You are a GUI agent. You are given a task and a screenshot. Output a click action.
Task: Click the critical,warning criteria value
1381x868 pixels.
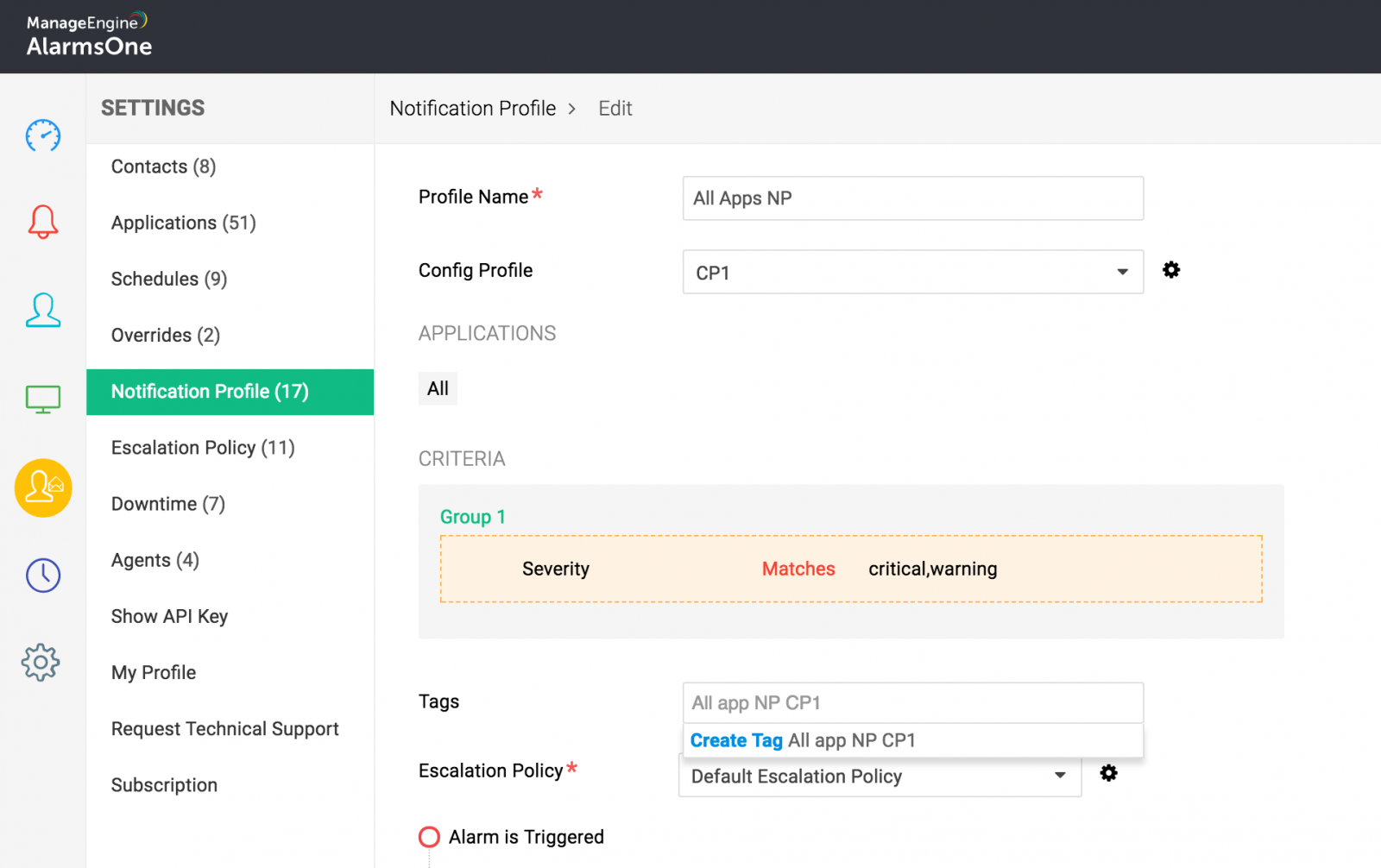[933, 569]
